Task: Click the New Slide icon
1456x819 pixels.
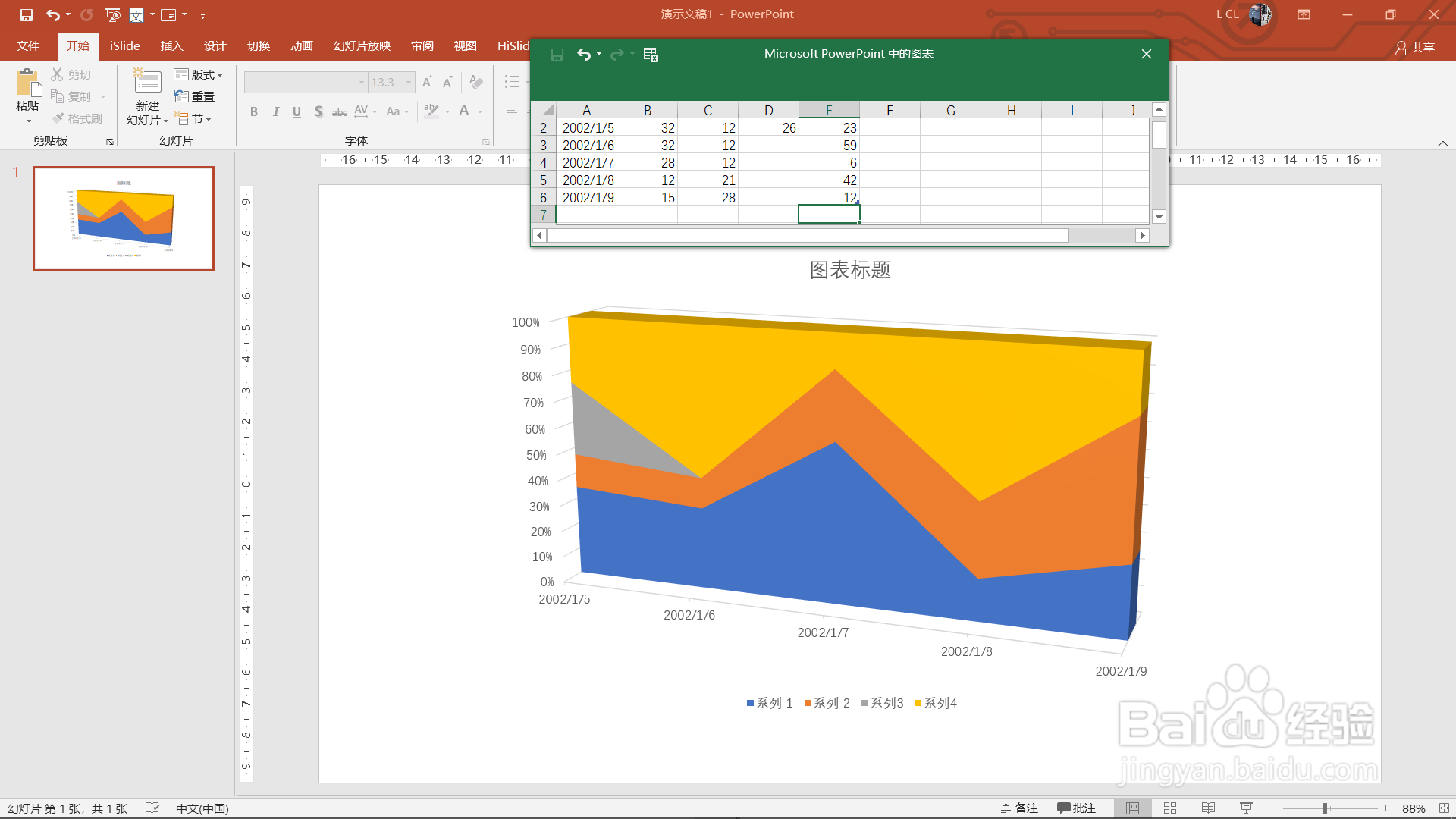Action: (x=147, y=83)
